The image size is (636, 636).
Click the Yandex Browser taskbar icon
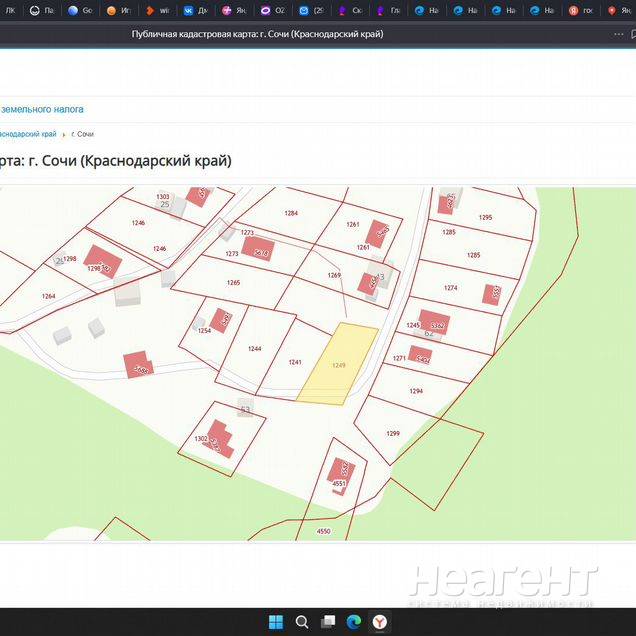380,622
